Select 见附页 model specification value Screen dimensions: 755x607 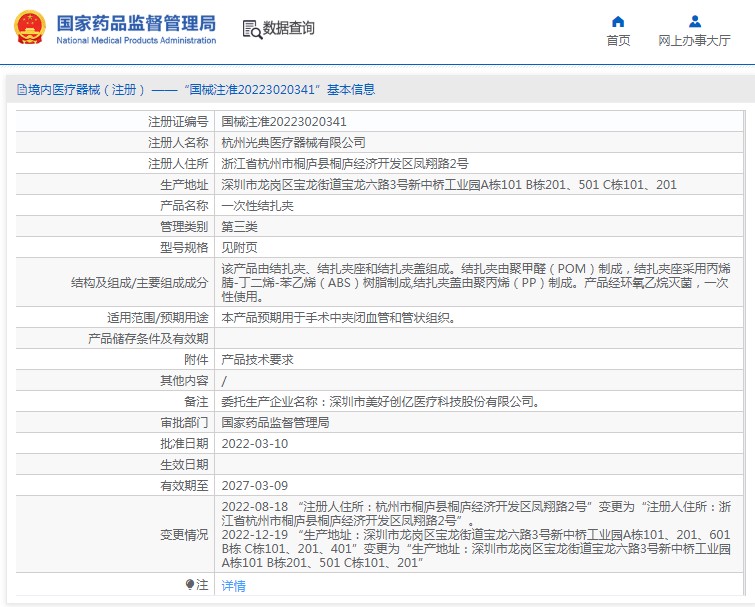tap(239, 247)
